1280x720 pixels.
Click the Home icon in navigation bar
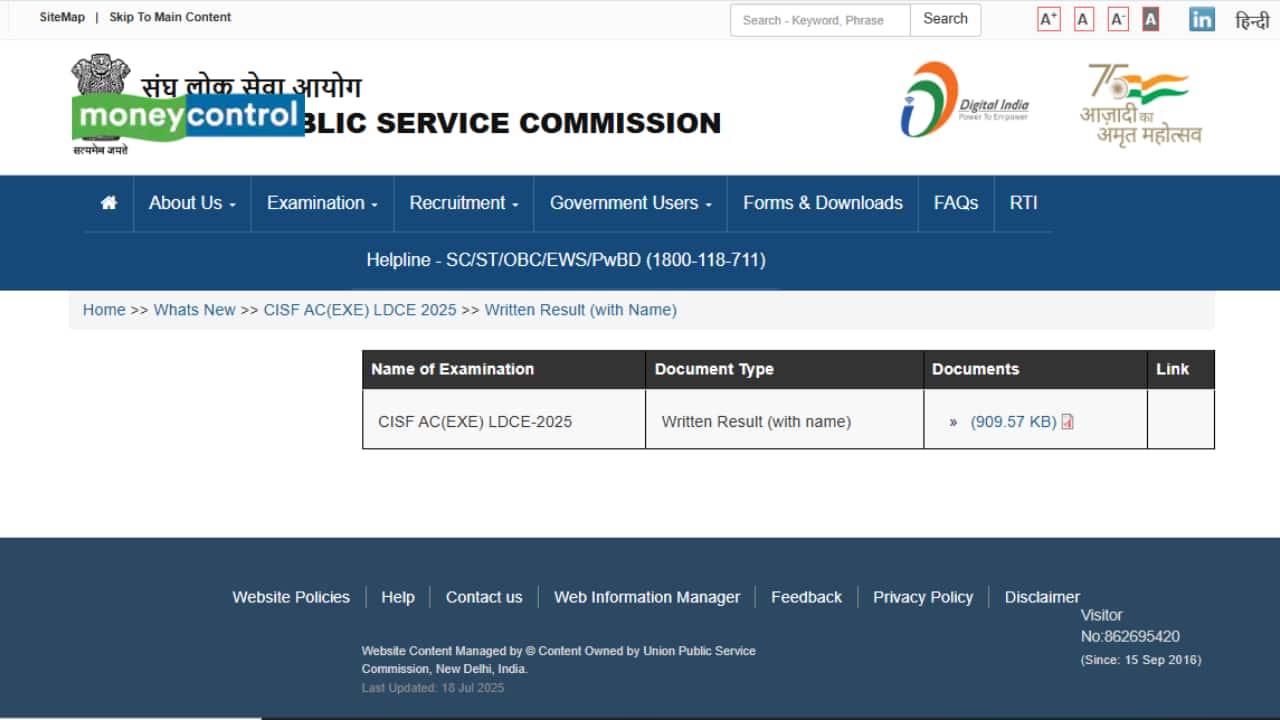pyautogui.click(x=109, y=203)
